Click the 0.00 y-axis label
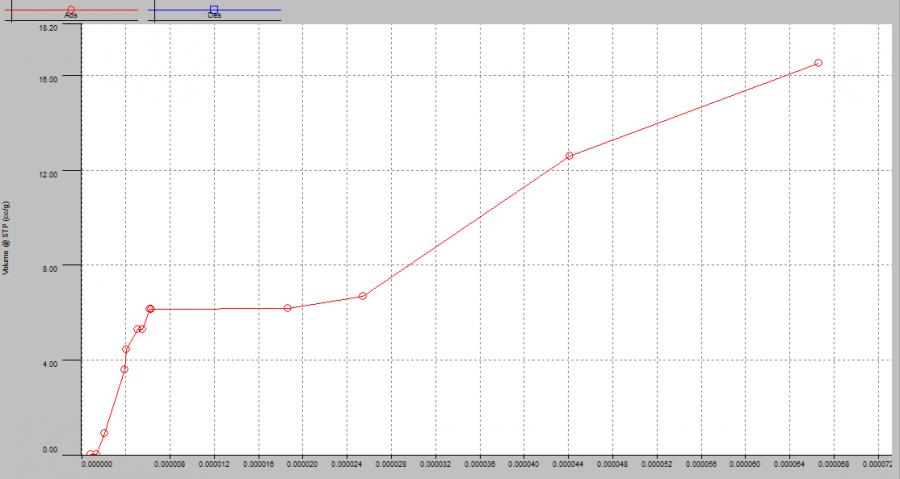 [x=50, y=450]
